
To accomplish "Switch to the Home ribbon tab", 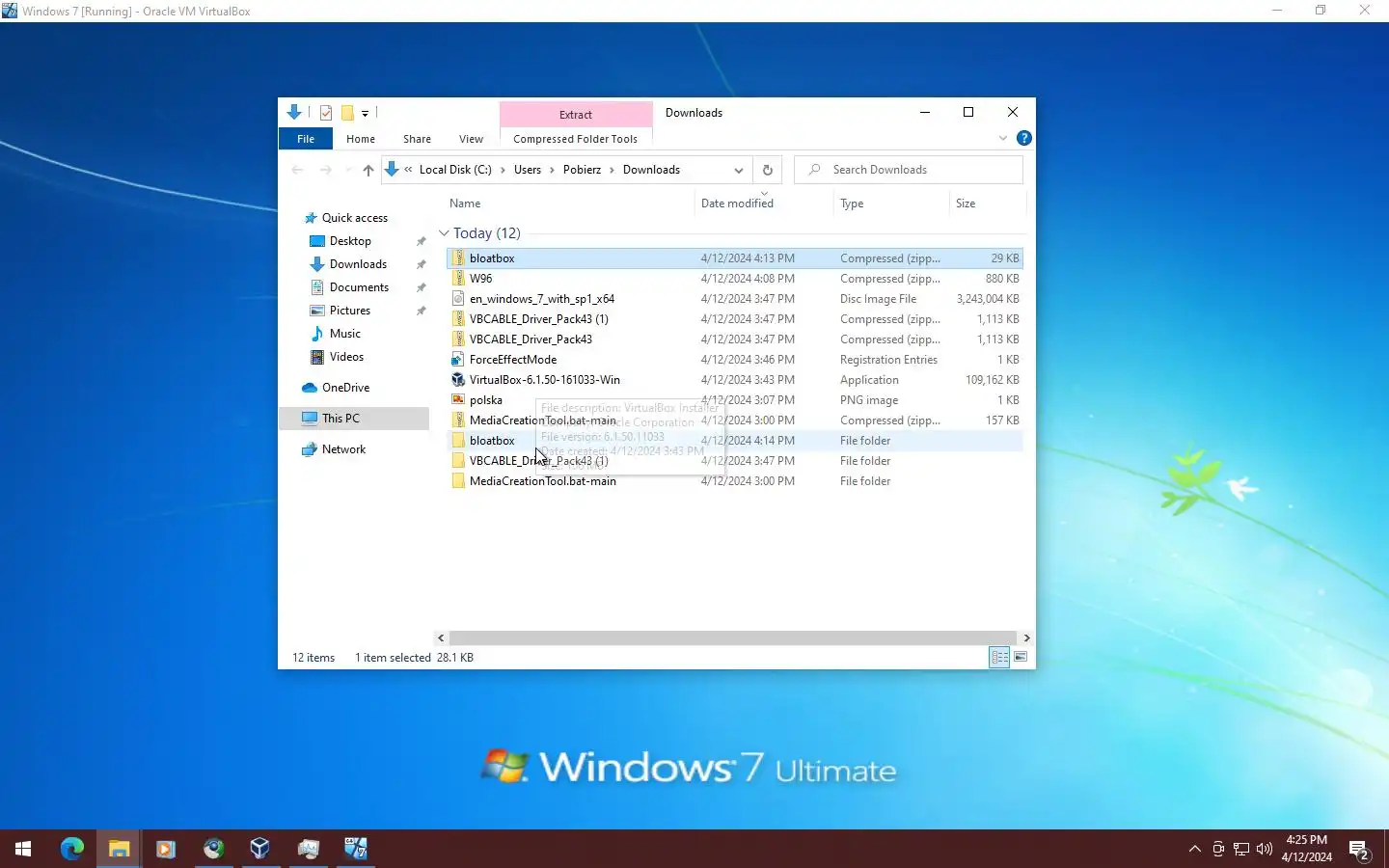I will point(361,139).
